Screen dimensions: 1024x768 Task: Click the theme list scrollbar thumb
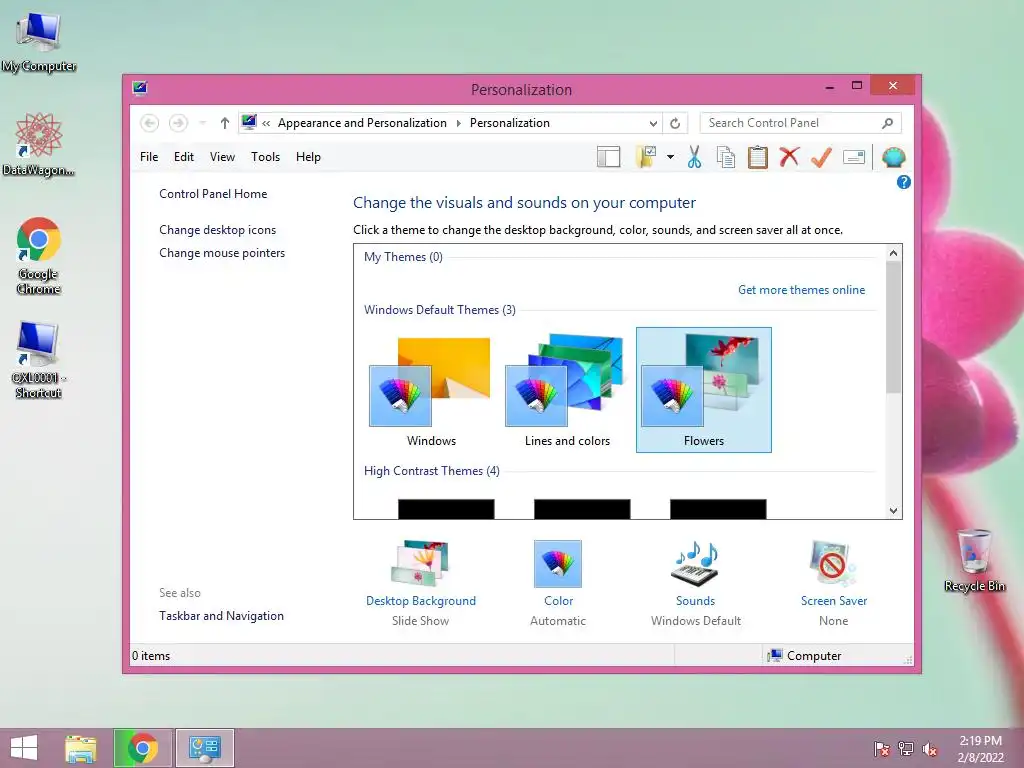click(893, 327)
